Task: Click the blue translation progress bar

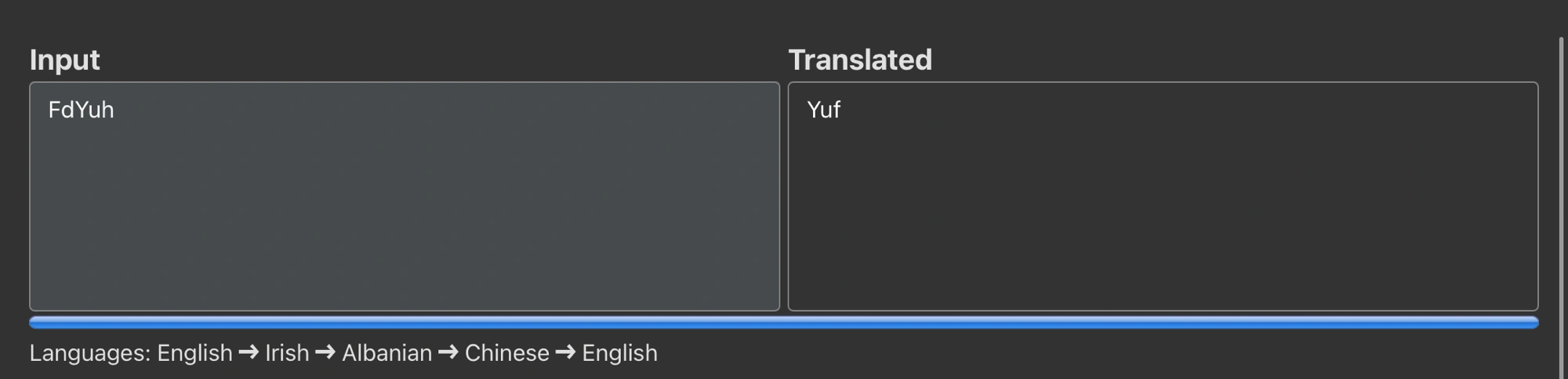Action: (x=784, y=323)
